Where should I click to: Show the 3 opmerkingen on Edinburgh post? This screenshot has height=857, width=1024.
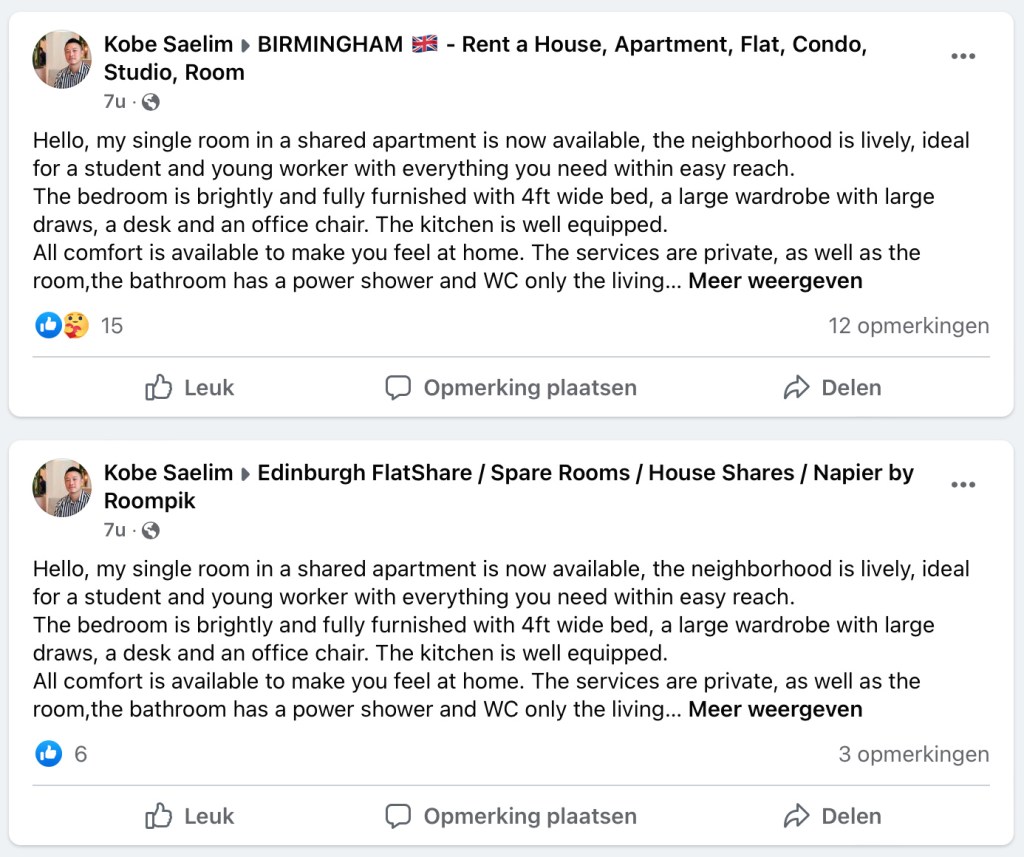913,755
